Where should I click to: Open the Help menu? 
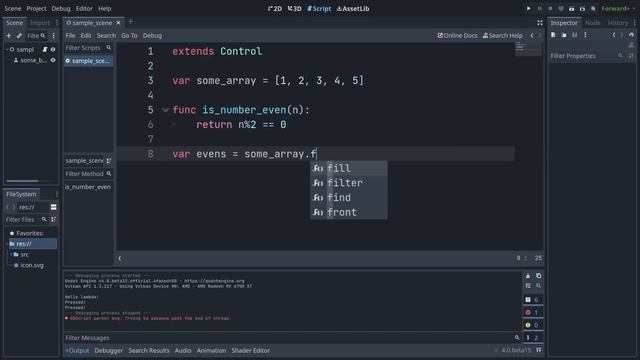104,8
